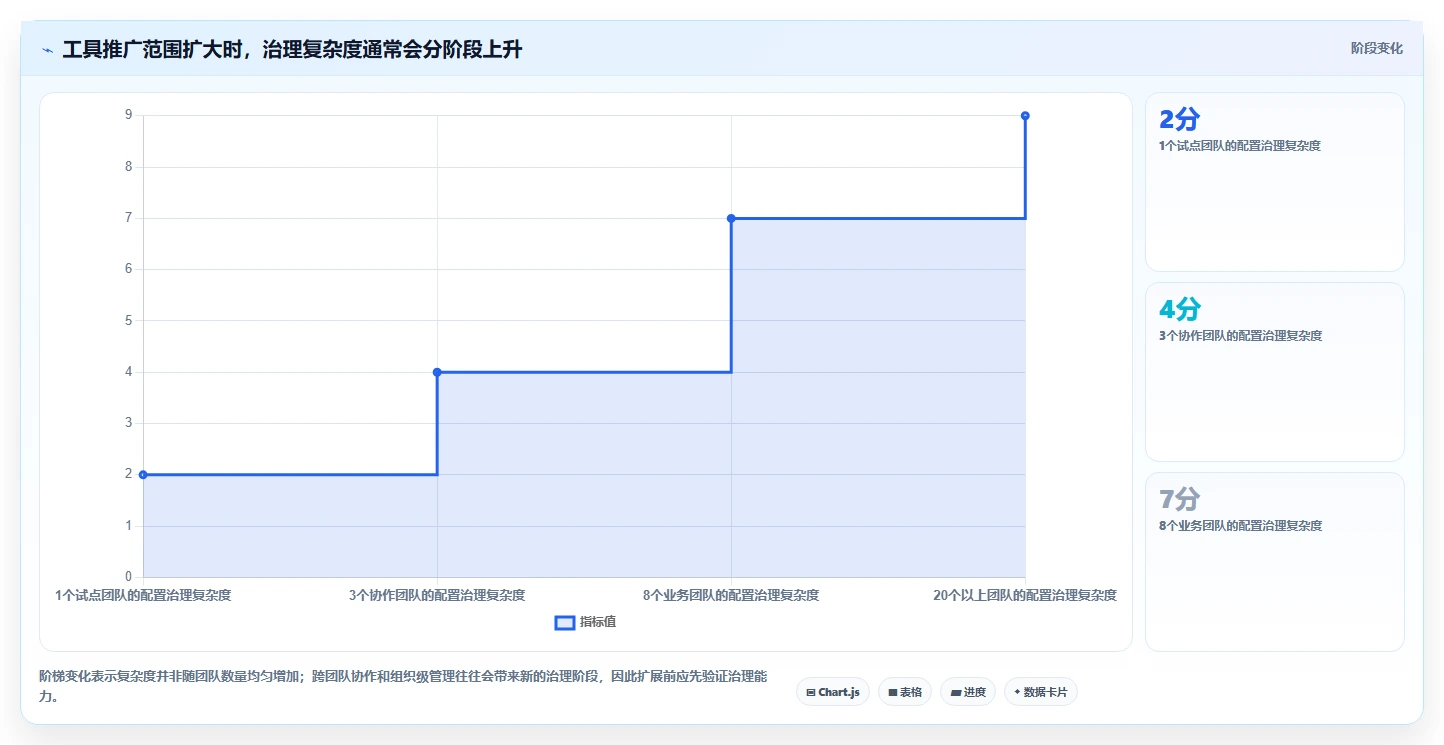Image resolution: width=1444 pixels, height=745 pixels.
Task: Toggle the 指标值 legend item
Action: point(586,622)
